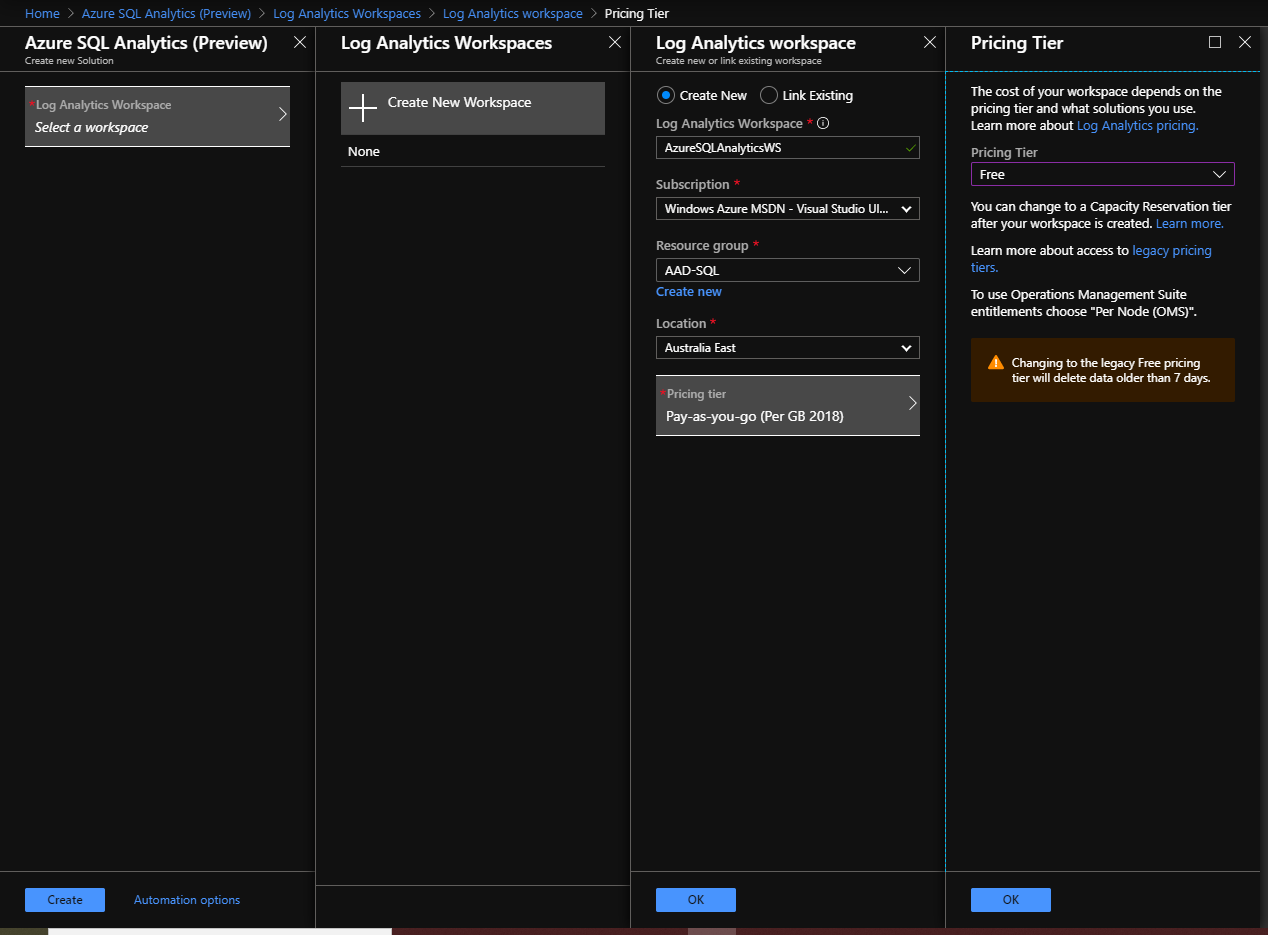Expand the Pricing tier Pay-as-you-go selector
This screenshot has width=1268, height=935.
click(x=788, y=405)
